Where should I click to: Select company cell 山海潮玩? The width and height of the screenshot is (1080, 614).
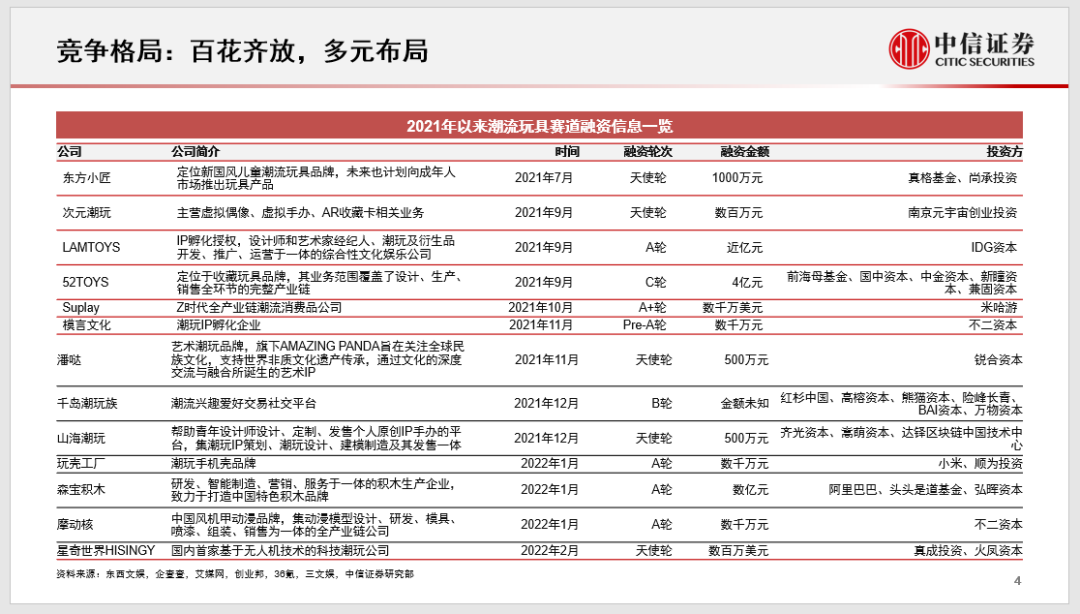81,438
